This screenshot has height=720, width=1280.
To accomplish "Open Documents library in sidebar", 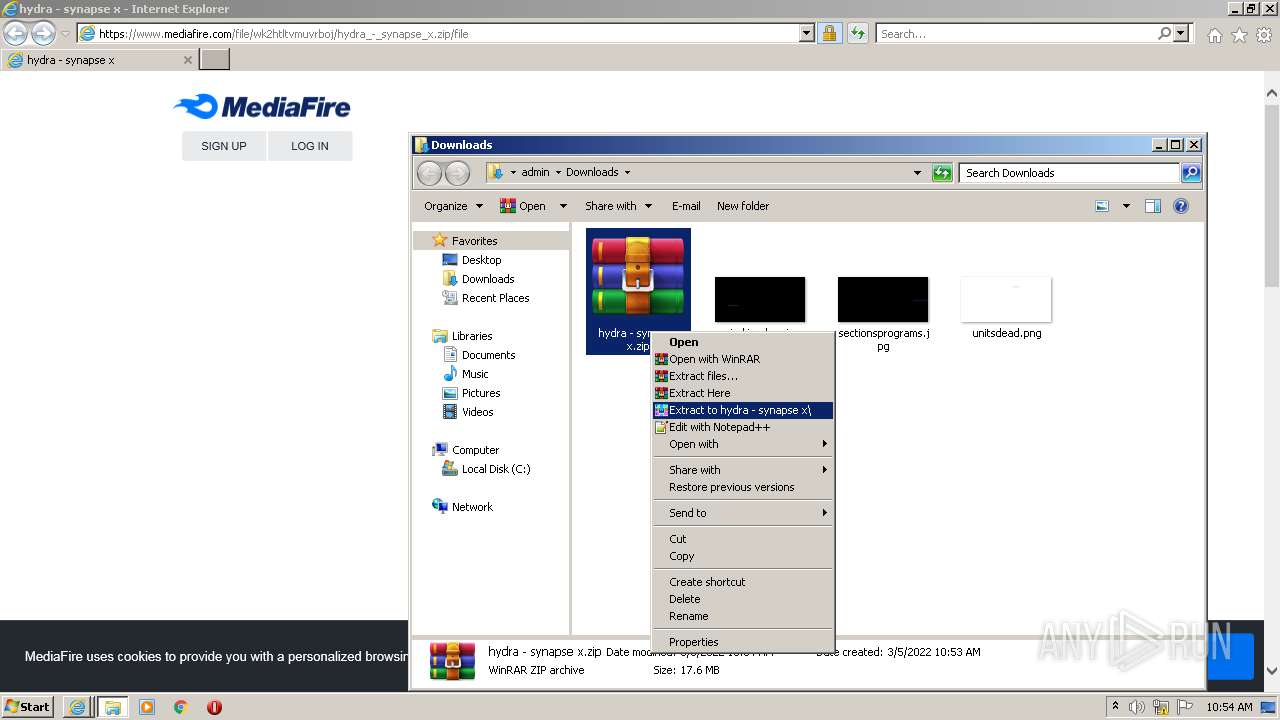I will tap(488, 355).
